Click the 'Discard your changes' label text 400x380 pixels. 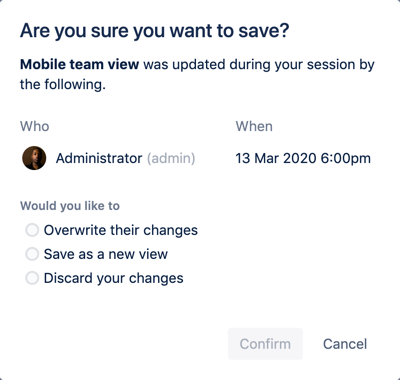click(114, 278)
